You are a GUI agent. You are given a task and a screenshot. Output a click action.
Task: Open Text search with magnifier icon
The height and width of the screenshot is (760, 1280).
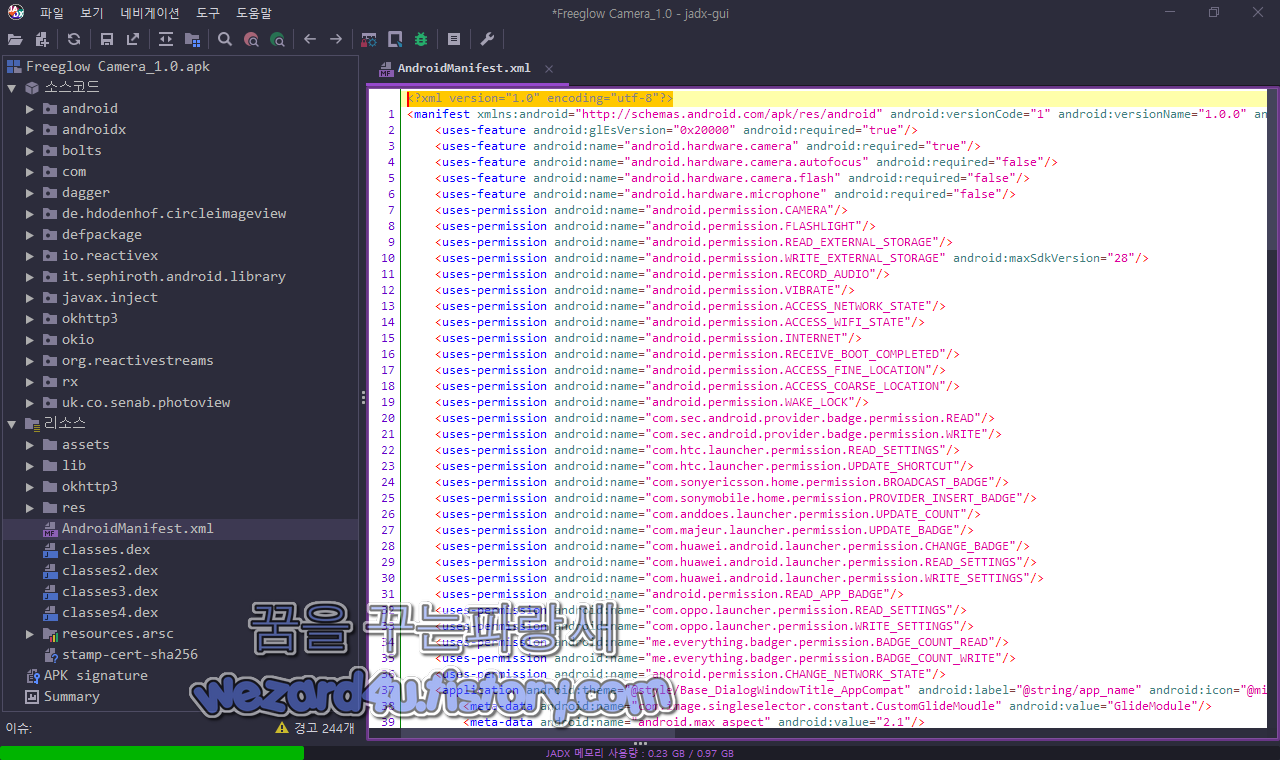point(225,39)
